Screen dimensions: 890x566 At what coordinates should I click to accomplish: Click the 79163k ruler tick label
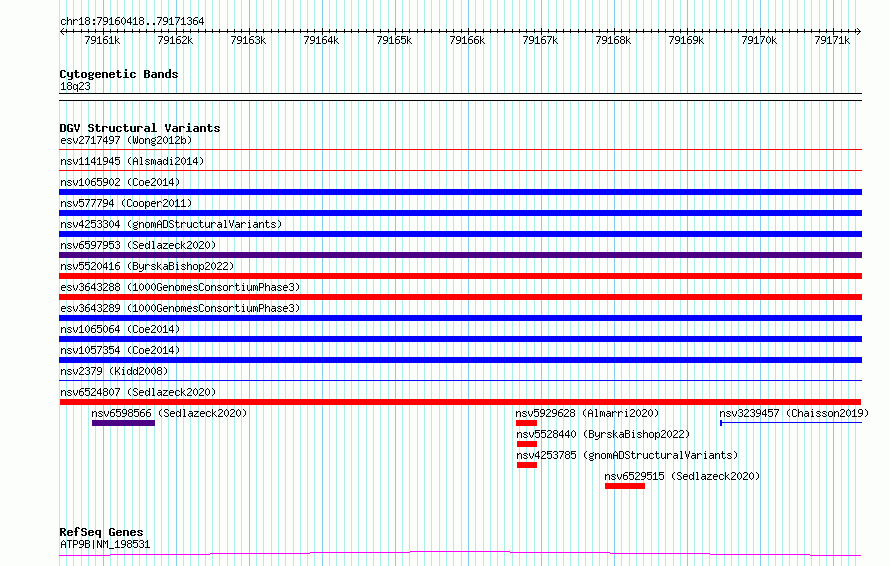click(x=248, y=40)
